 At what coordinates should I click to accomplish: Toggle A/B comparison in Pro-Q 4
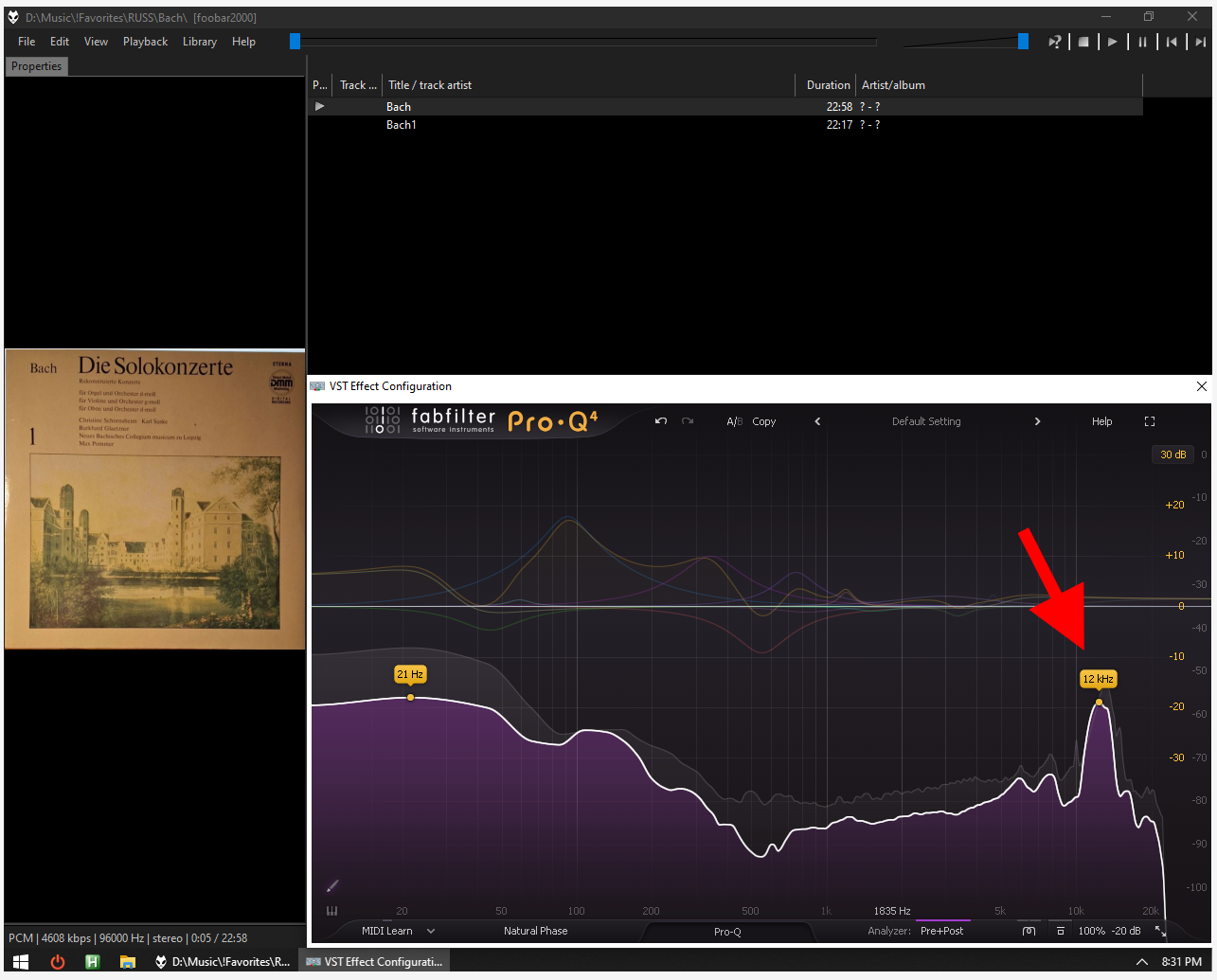(x=734, y=421)
